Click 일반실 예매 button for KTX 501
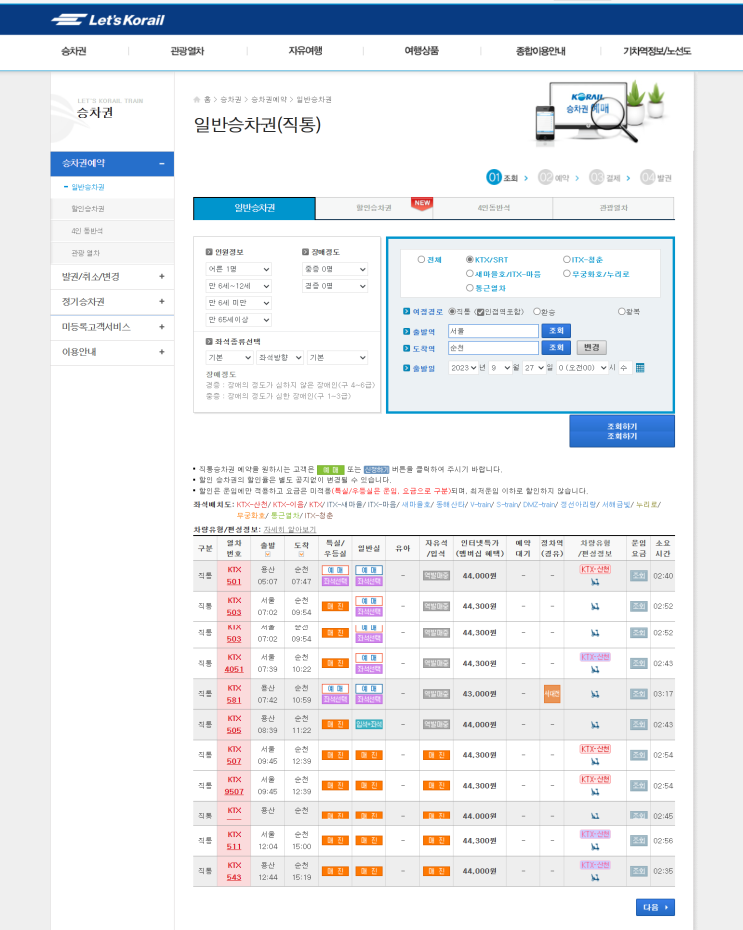The image size is (743, 930). [369, 570]
